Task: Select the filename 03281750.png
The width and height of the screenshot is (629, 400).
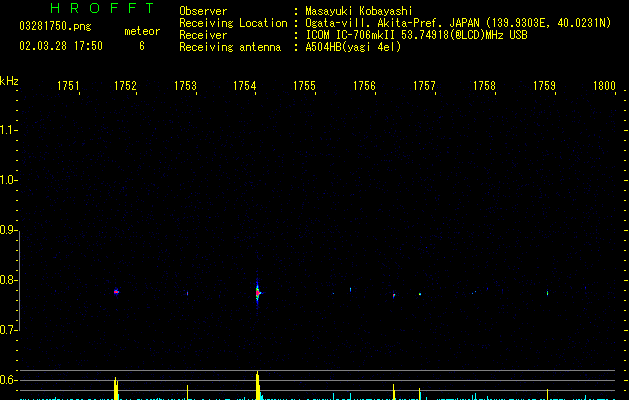Action: pyautogui.click(x=55, y=26)
